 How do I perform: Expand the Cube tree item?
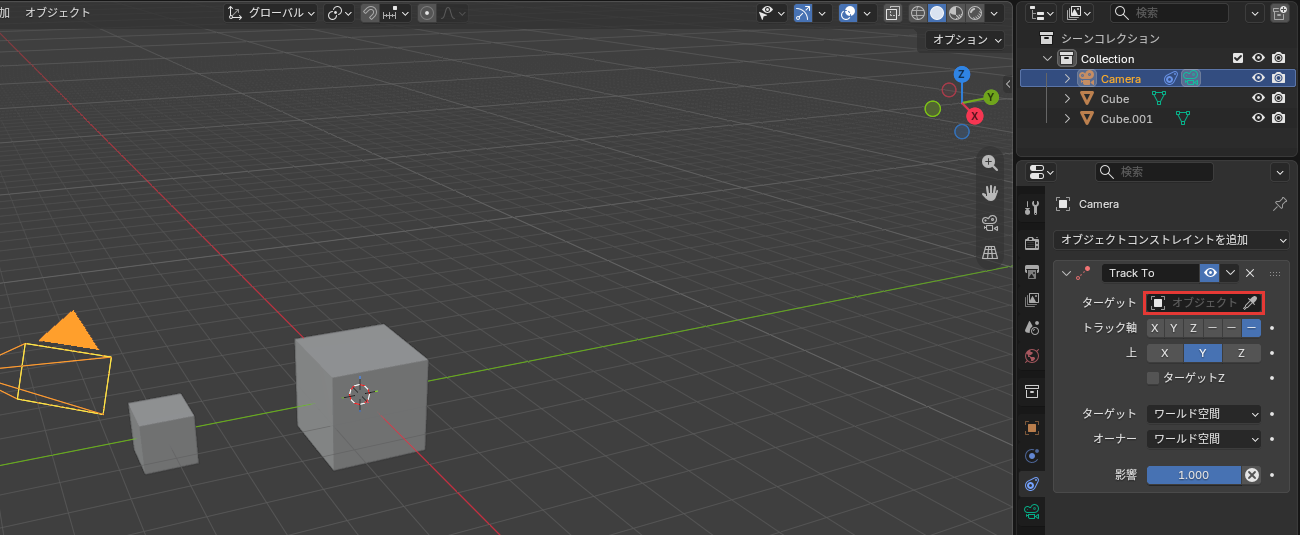point(1067,99)
